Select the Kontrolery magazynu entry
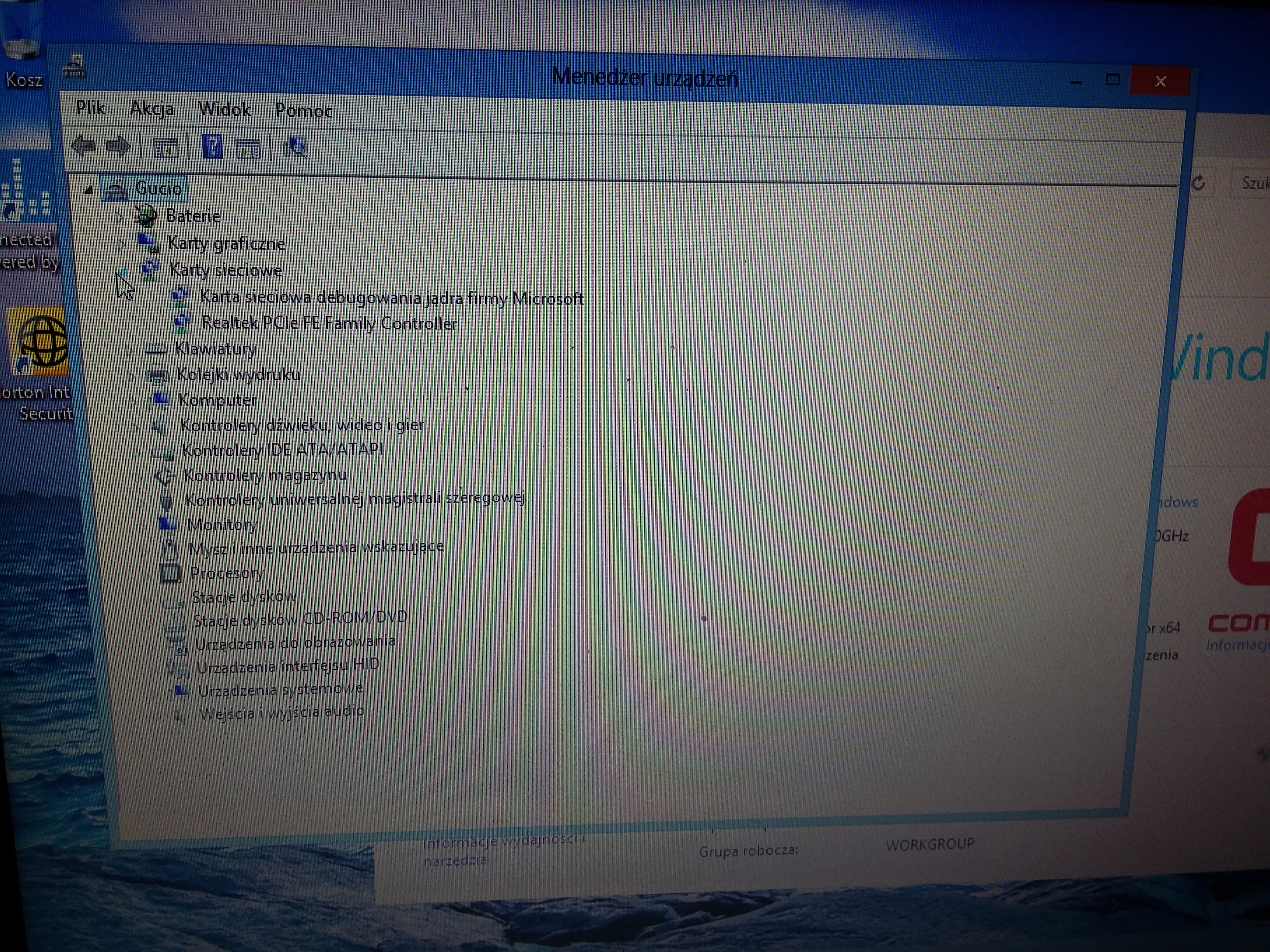 [265, 476]
